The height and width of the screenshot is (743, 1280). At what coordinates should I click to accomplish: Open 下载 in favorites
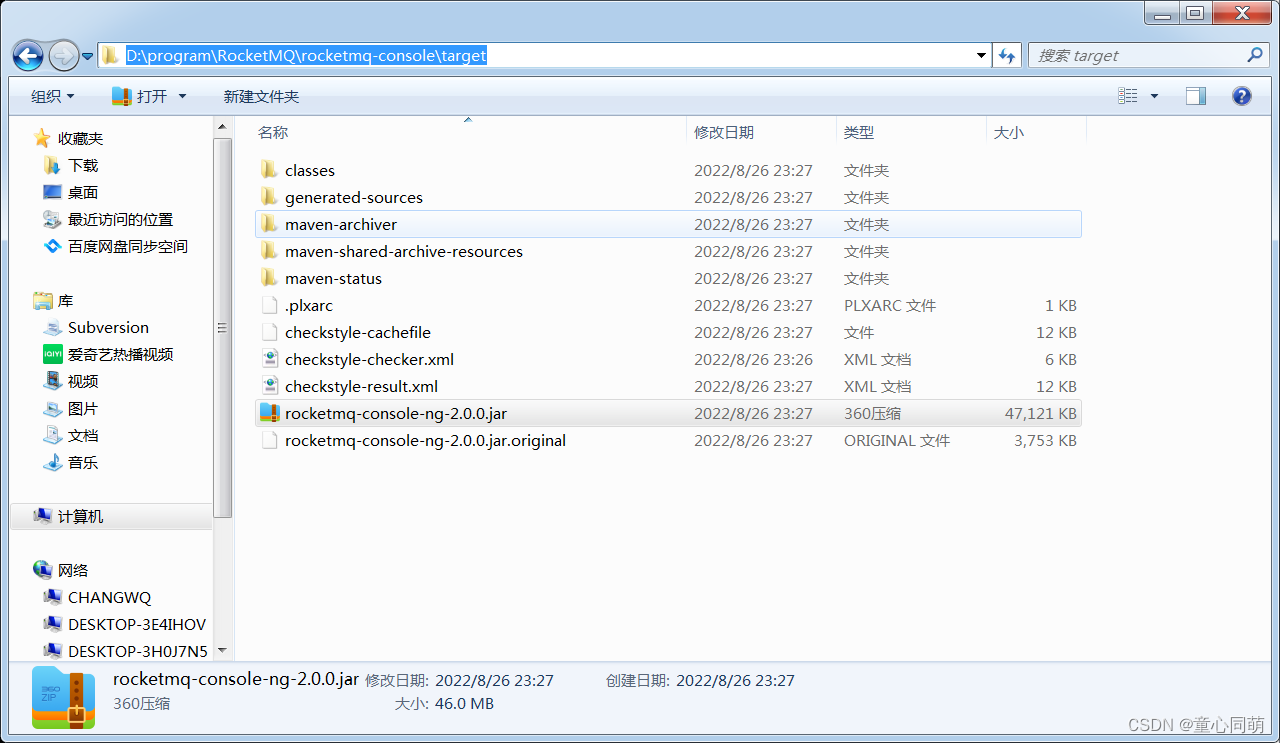click(x=83, y=165)
